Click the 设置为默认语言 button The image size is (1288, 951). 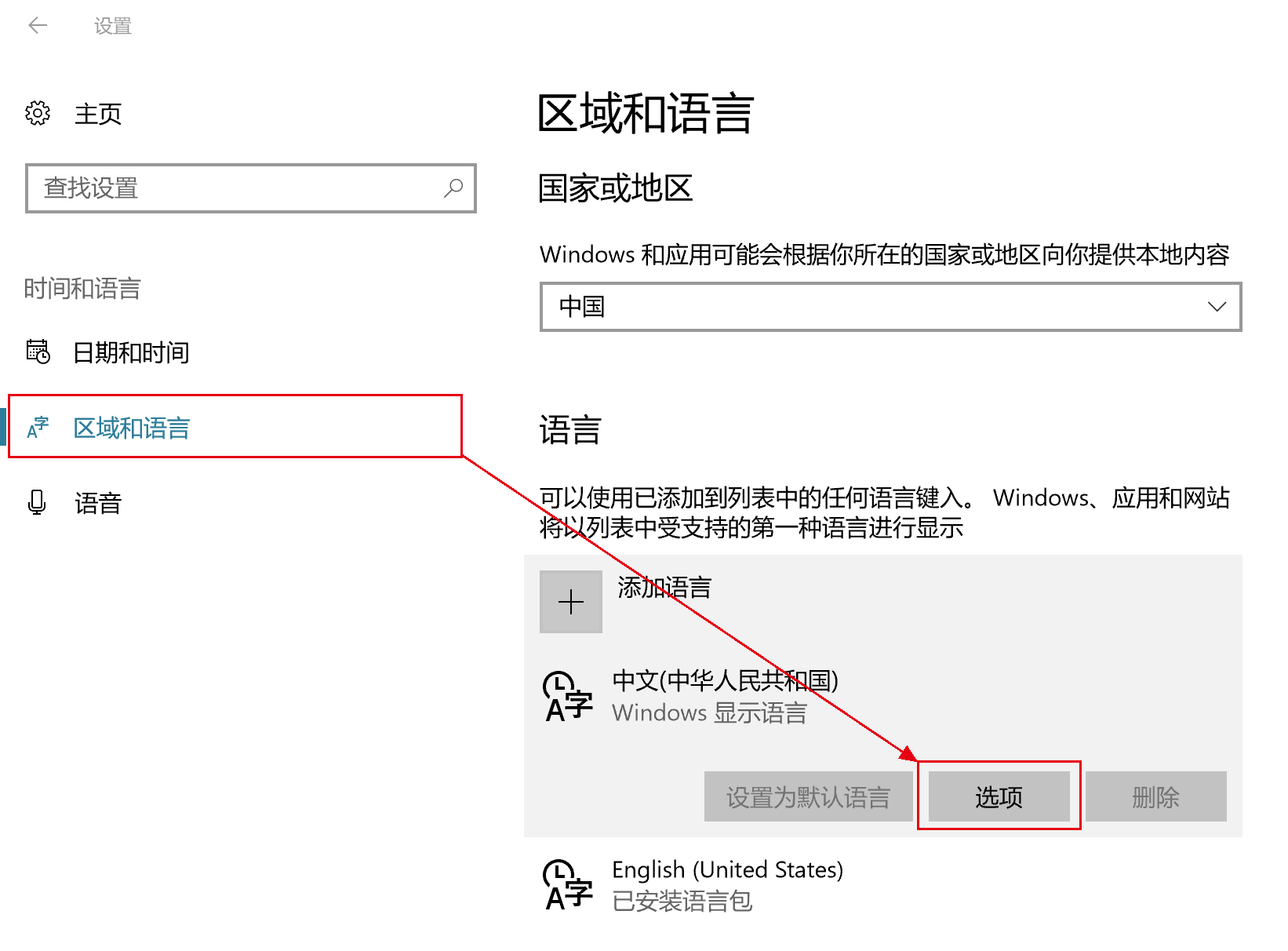(x=809, y=796)
